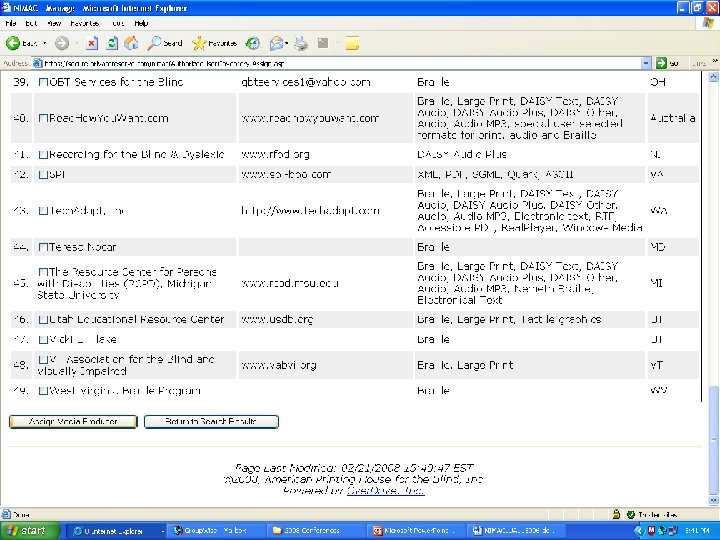Check the VT Association for the Blind checkbox

click(x=43, y=359)
